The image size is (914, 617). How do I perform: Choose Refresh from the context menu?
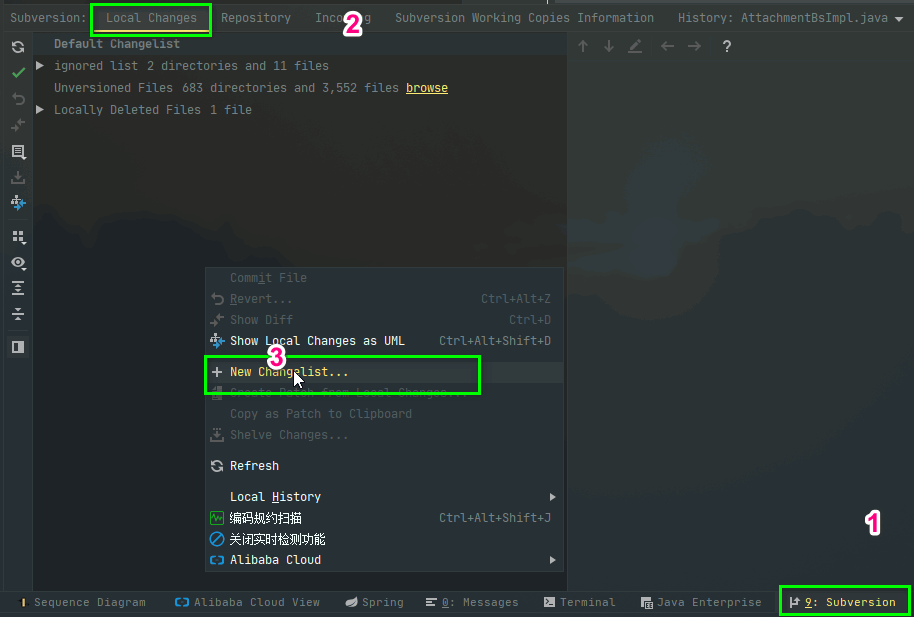point(384,466)
